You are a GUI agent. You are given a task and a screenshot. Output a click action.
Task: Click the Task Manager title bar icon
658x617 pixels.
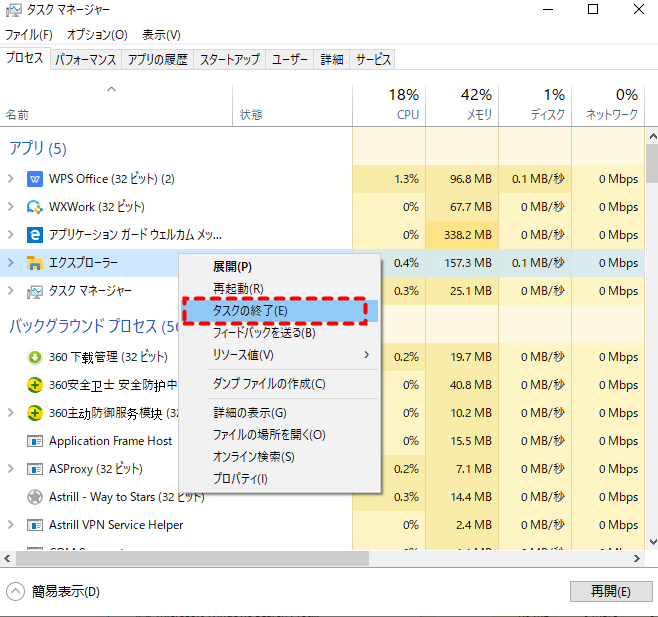pos(13,10)
